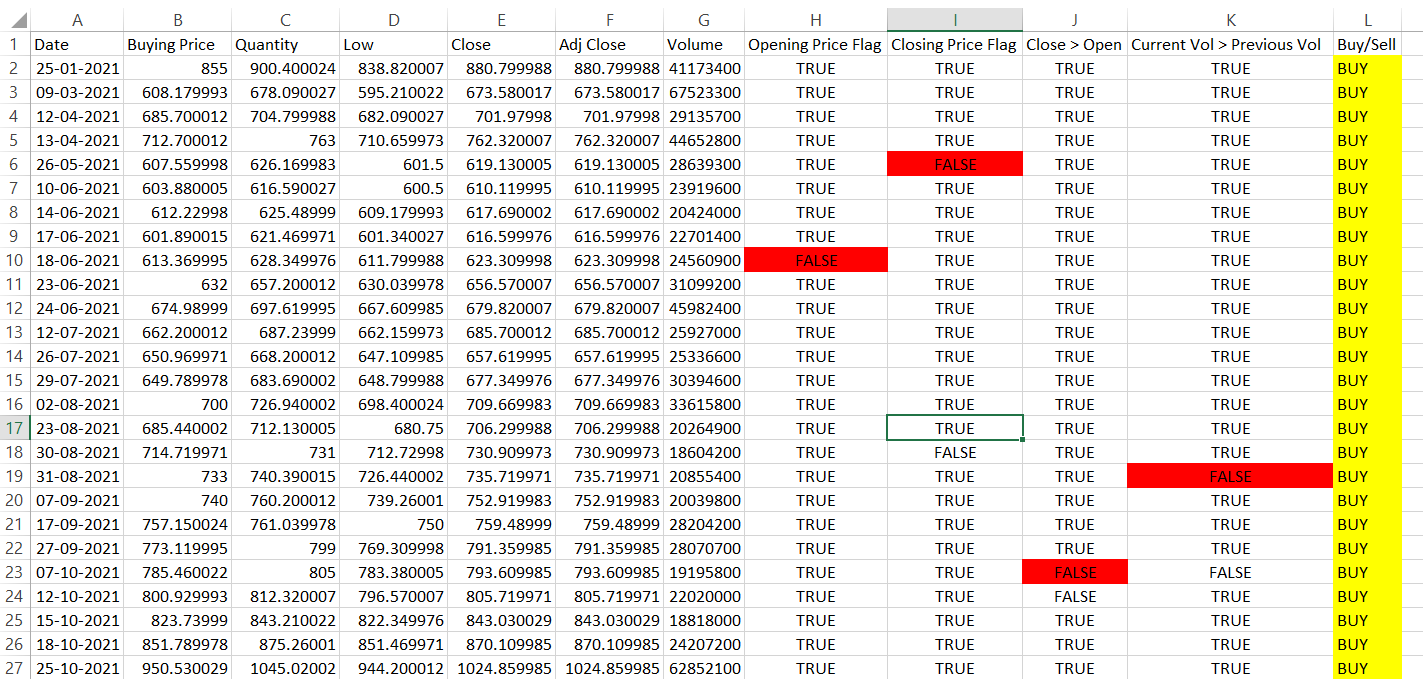
Task: Click date cell 25-01-2021
Action: coord(77,68)
